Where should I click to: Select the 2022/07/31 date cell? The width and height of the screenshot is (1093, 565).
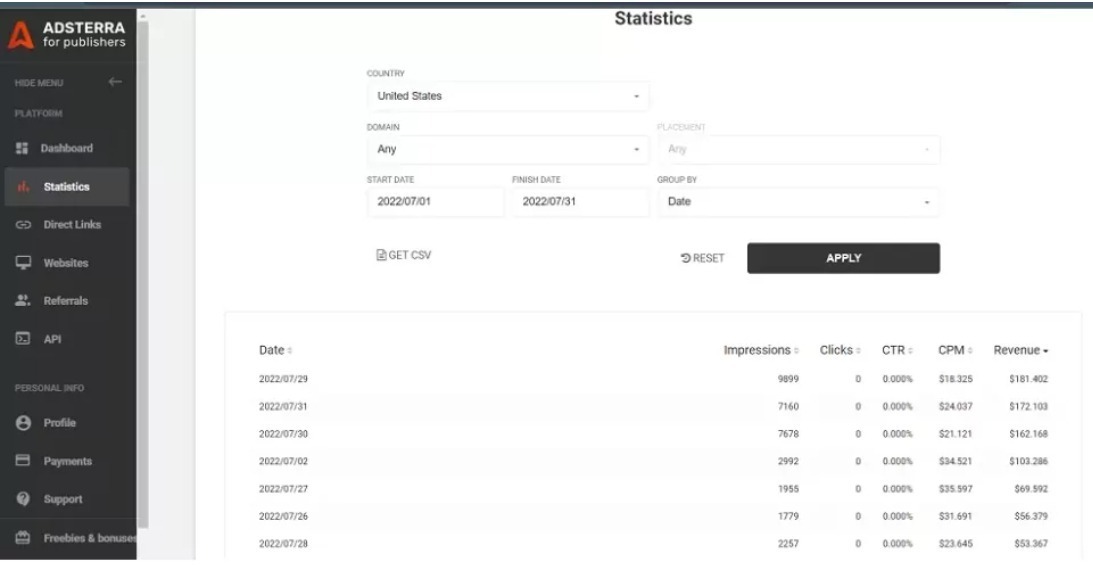point(283,406)
